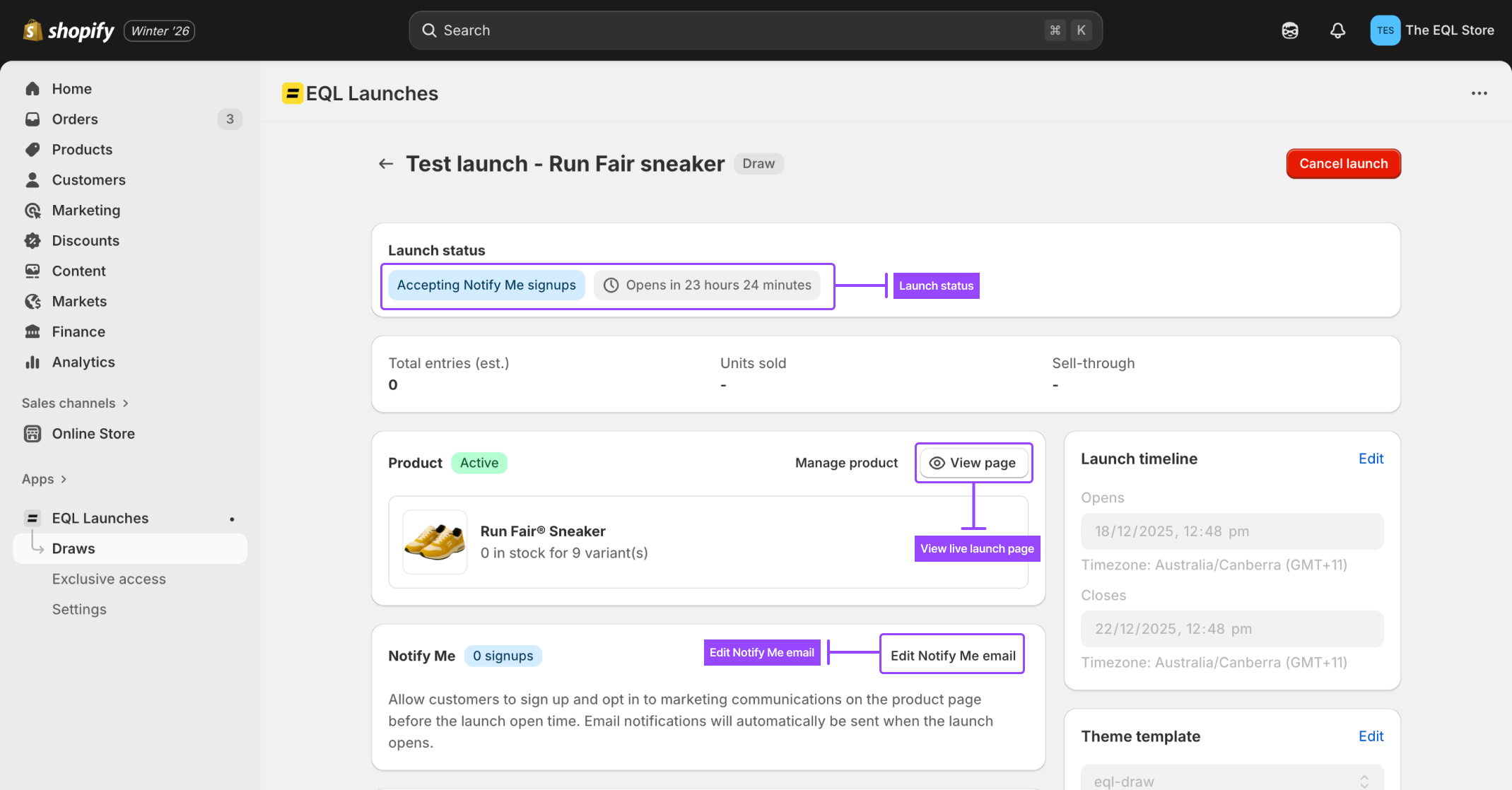Go to Customers in the sidebar
The image size is (1512, 790).
pyautogui.click(x=88, y=179)
